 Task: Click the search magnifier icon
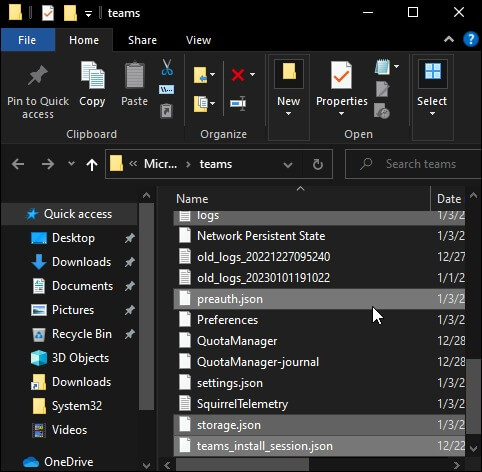(x=366, y=164)
